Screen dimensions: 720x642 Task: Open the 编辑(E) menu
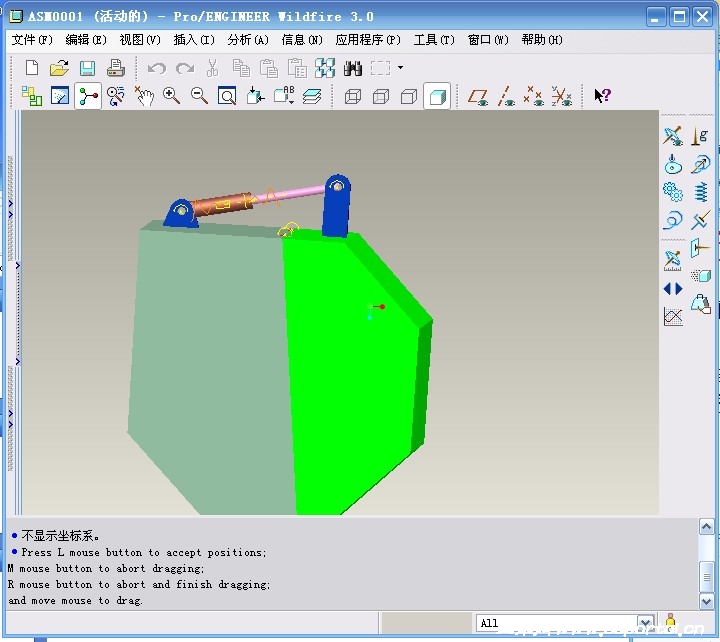pos(86,40)
